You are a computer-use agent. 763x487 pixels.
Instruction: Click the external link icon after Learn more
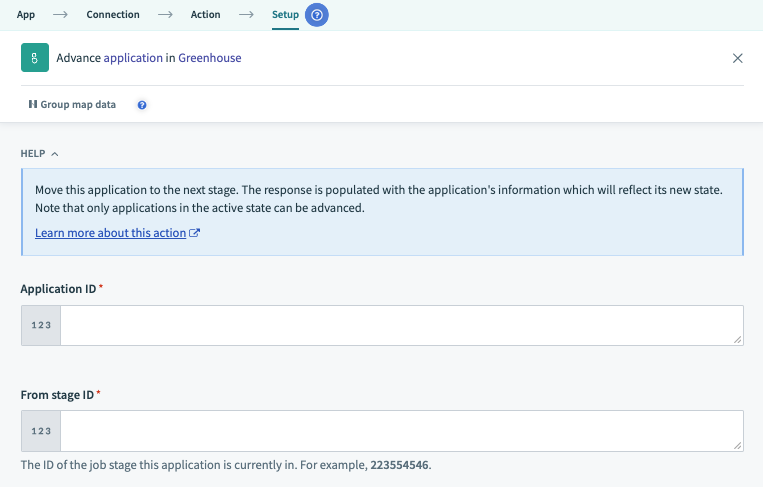coord(195,233)
